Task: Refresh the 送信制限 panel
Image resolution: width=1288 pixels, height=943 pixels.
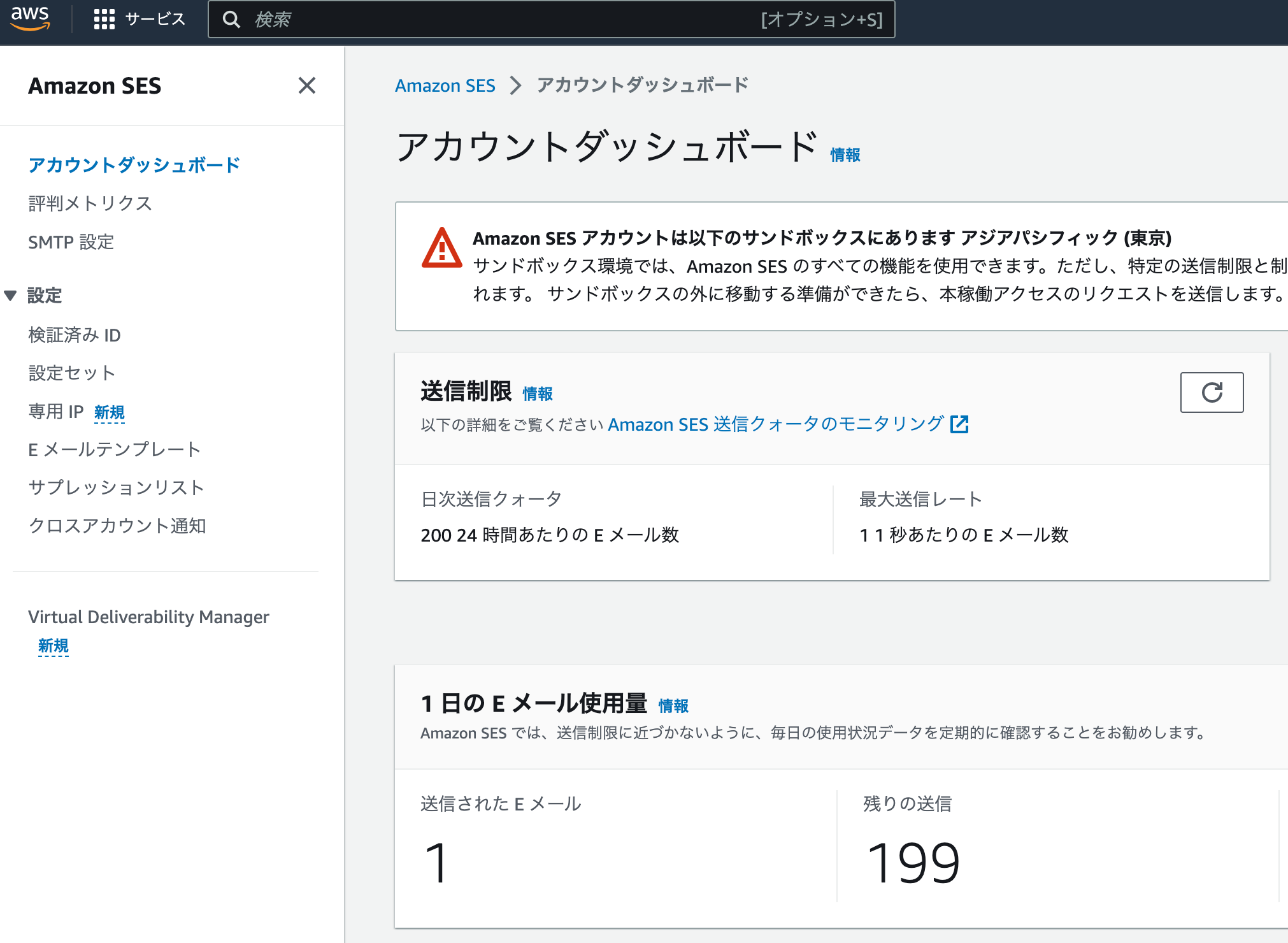Action: pos(1212,392)
